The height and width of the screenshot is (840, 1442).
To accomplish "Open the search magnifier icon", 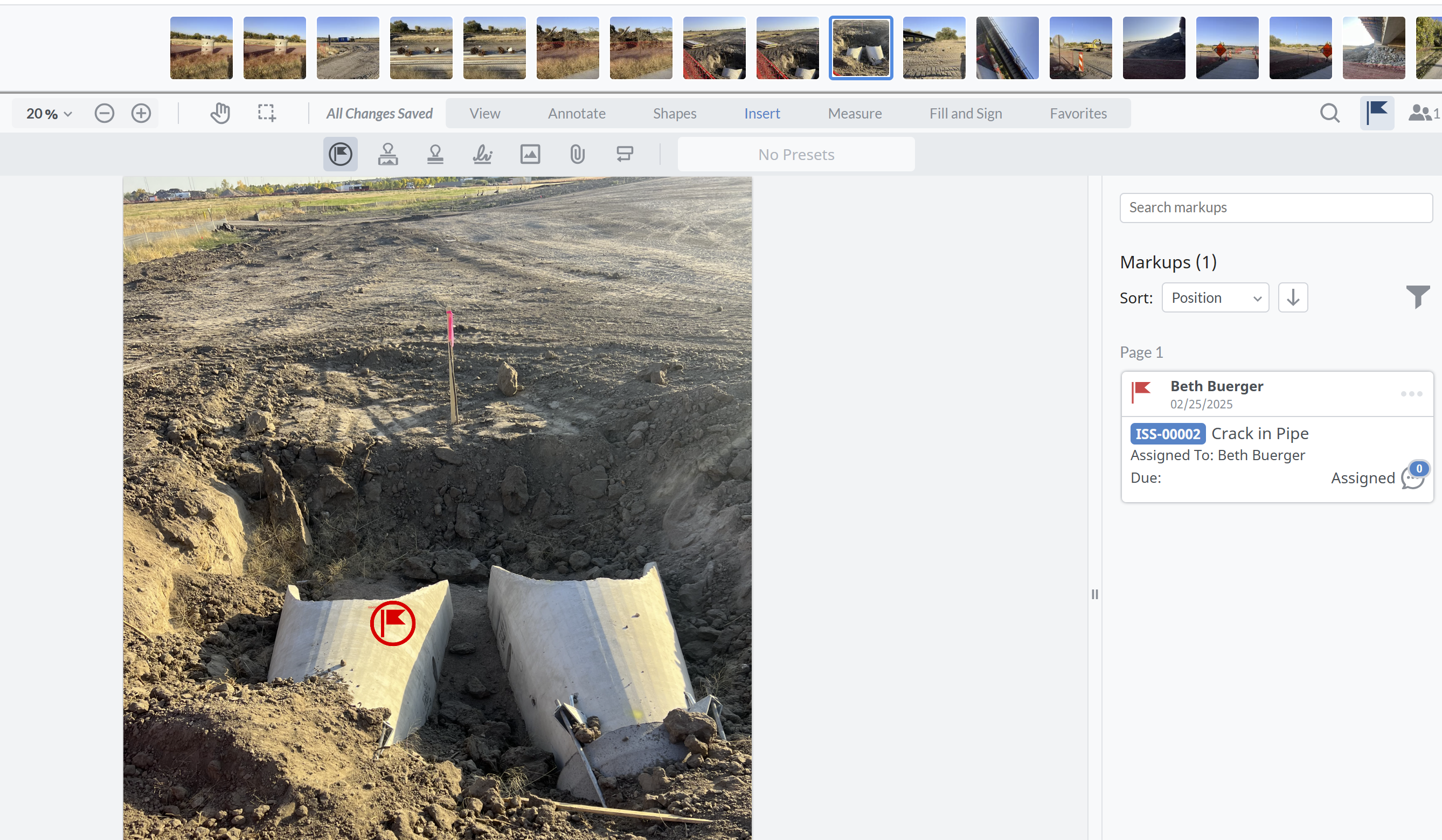I will pyautogui.click(x=1330, y=113).
